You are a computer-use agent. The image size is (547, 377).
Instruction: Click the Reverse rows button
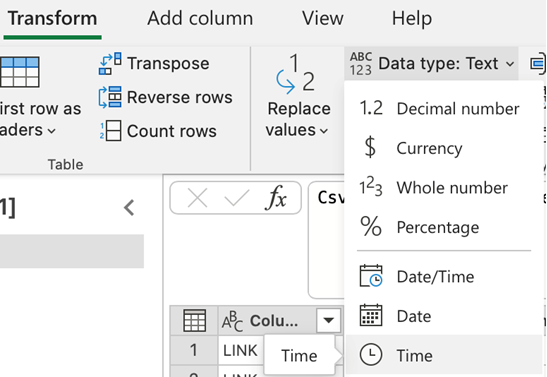166,97
